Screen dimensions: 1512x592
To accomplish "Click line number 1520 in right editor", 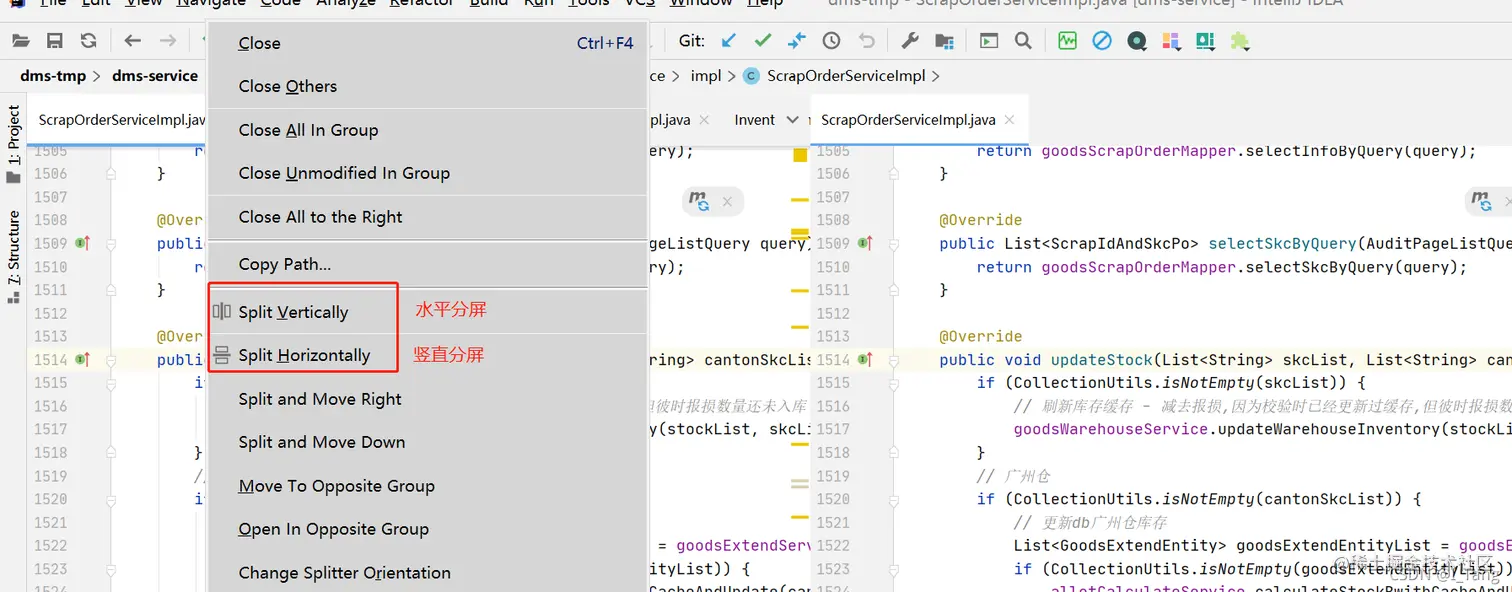I will 832,499.
